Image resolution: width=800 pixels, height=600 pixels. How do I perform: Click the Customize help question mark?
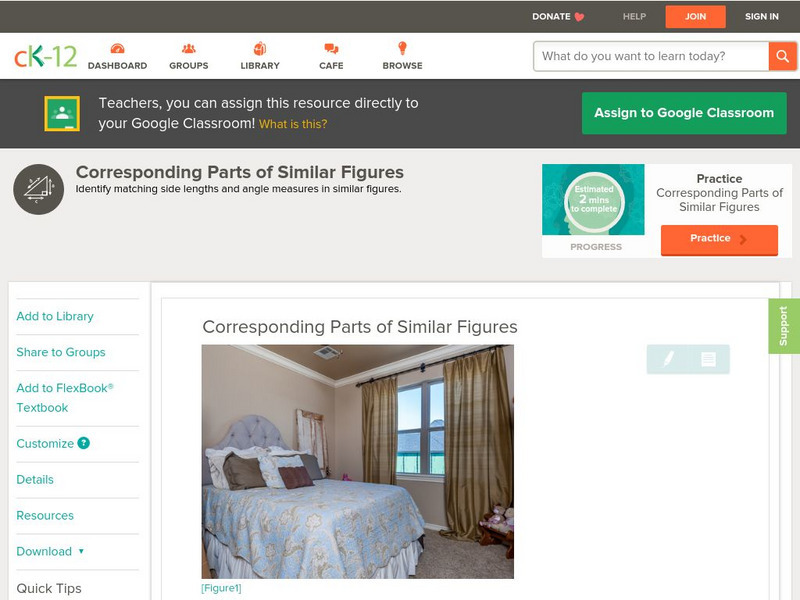coord(83,443)
